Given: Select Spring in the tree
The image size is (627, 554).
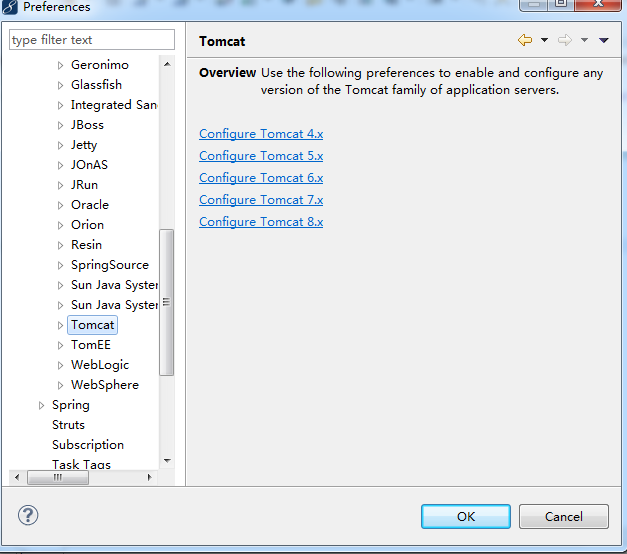Looking at the screenshot, I should click(x=71, y=405).
